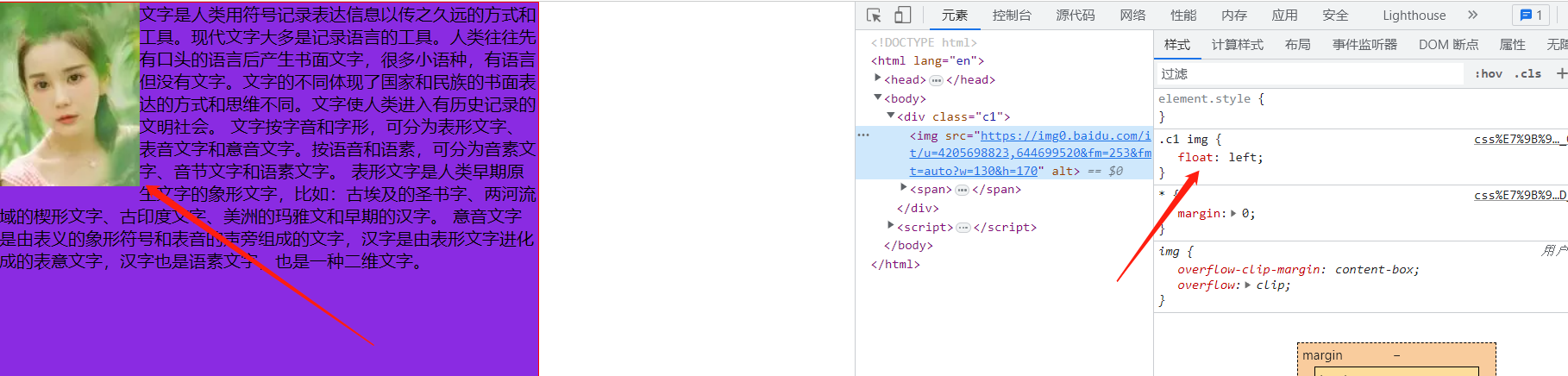1568x376 pixels.
Task: Click the margin label in the box model
Action: [x=1322, y=355]
